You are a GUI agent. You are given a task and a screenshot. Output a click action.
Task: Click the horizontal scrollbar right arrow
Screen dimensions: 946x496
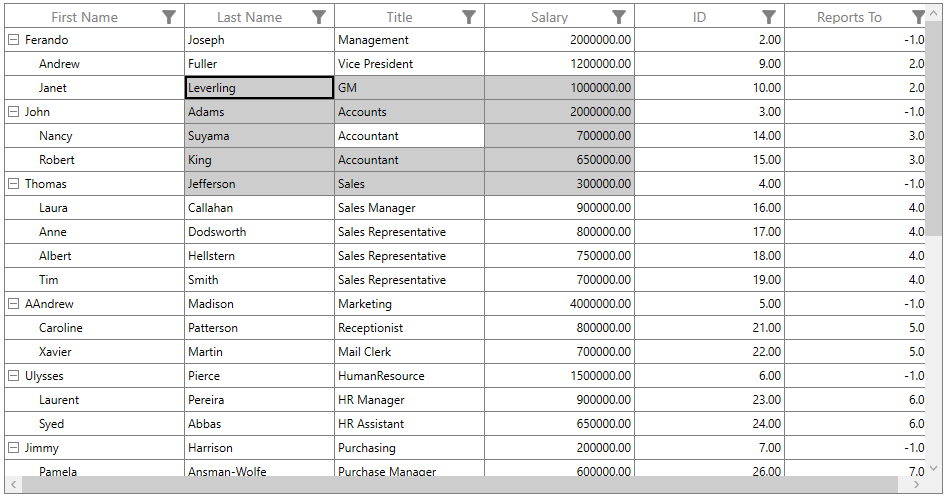[917, 485]
